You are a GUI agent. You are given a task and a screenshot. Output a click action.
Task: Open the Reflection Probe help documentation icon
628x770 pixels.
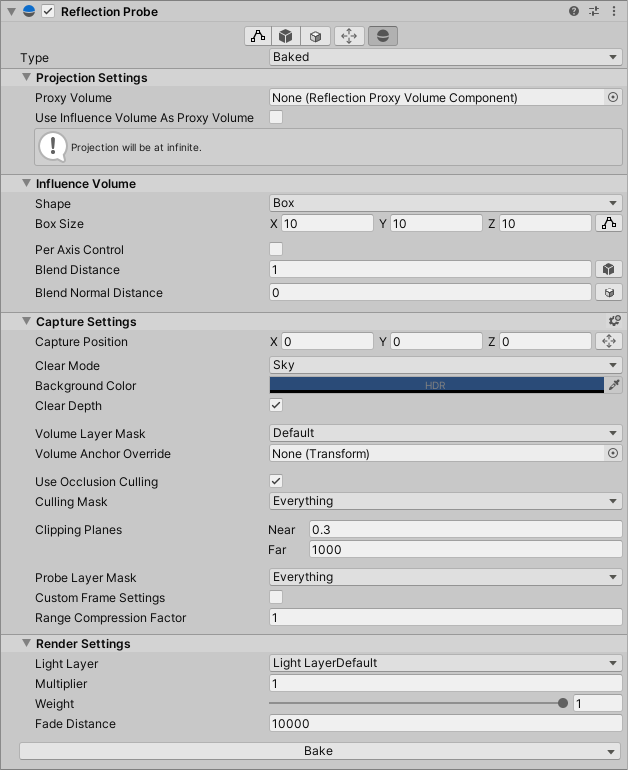(x=574, y=11)
